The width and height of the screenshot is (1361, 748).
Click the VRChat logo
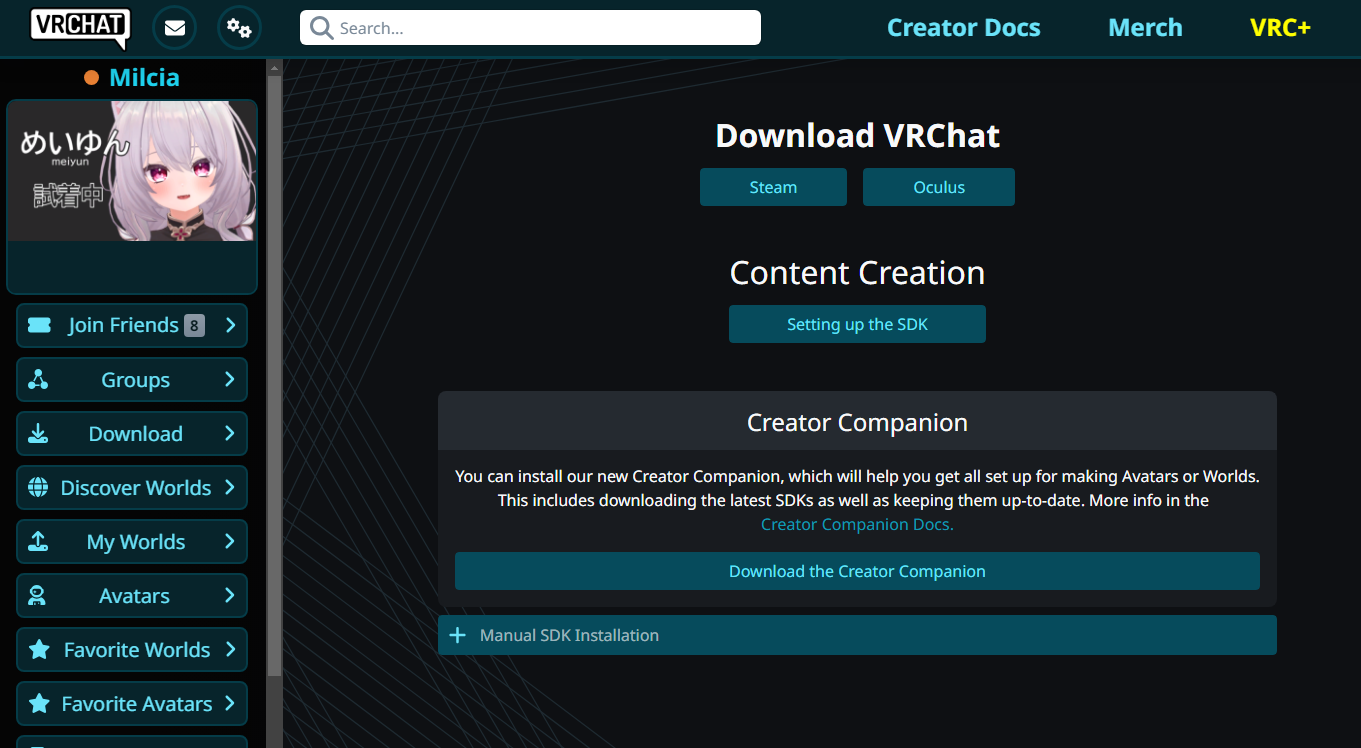80,28
